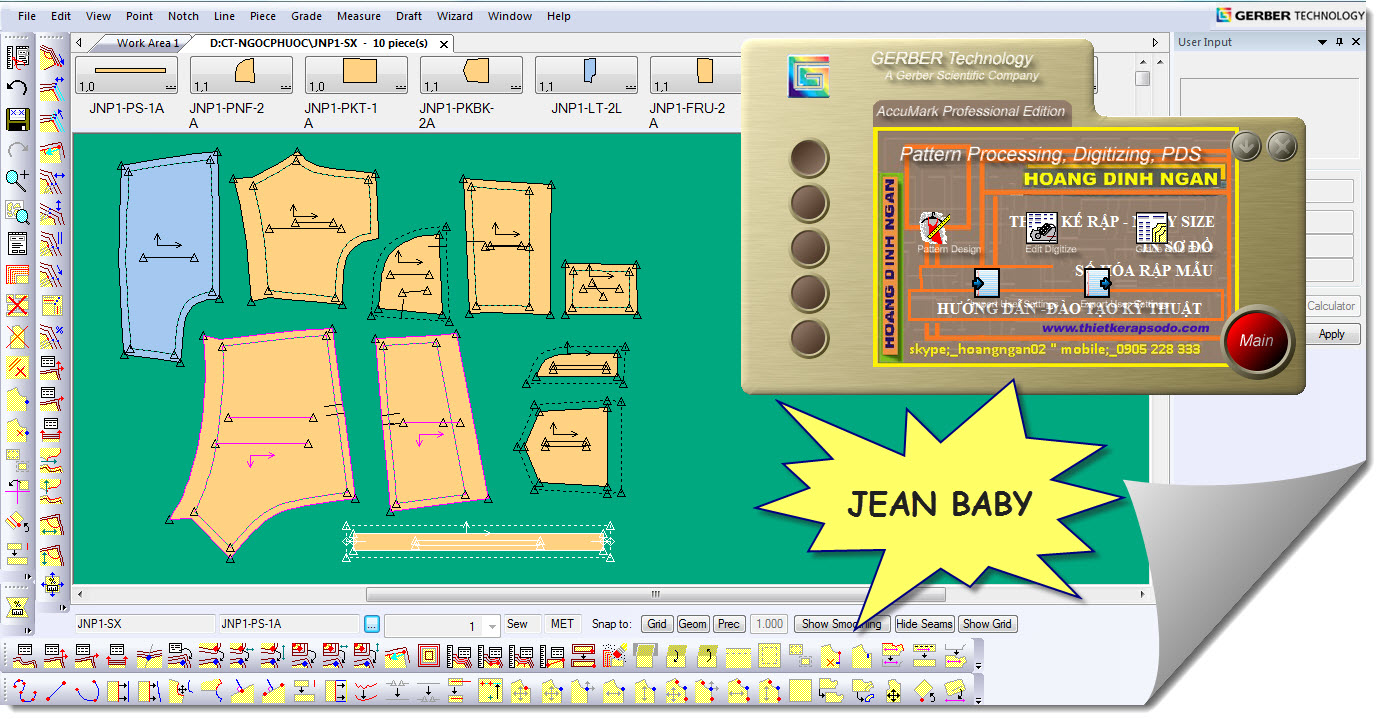Select third round button on Launch Pad

click(808, 249)
